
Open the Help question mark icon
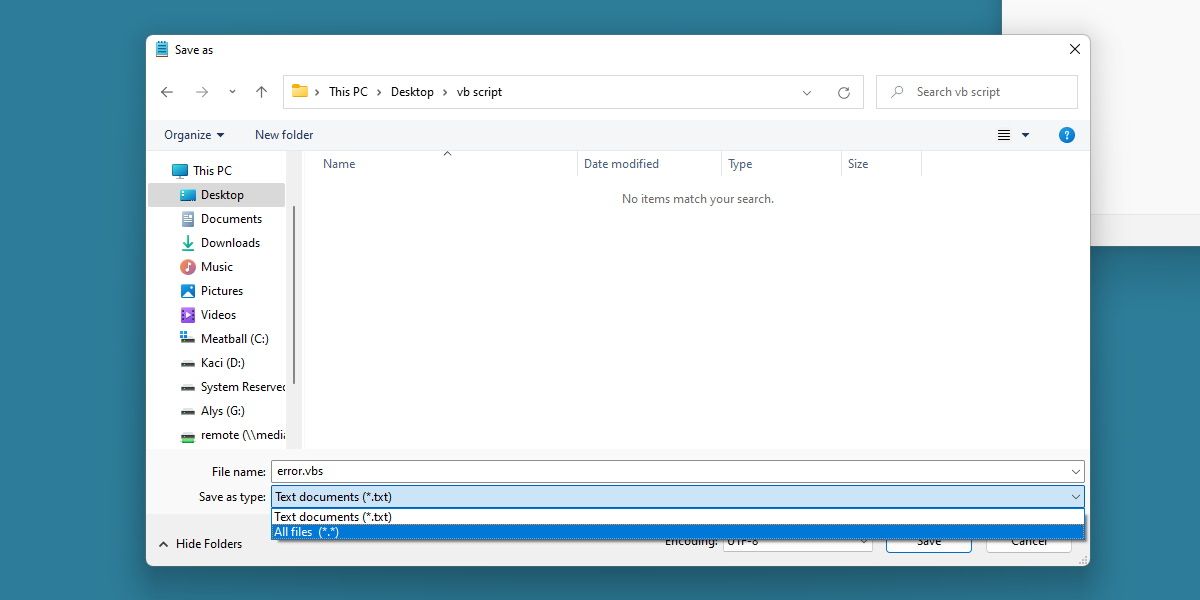point(1066,135)
